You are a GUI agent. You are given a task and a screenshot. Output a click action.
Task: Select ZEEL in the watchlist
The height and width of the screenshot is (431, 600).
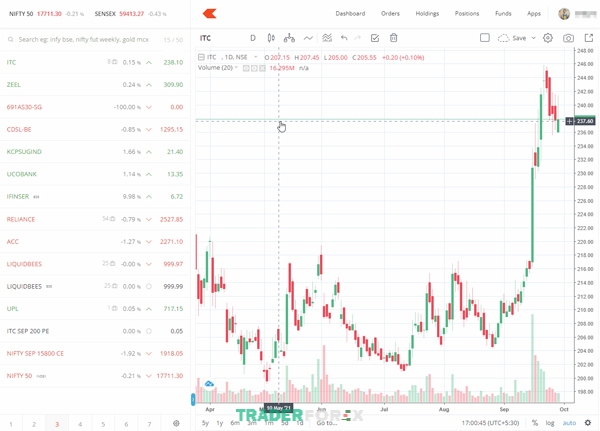click(x=95, y=85)
